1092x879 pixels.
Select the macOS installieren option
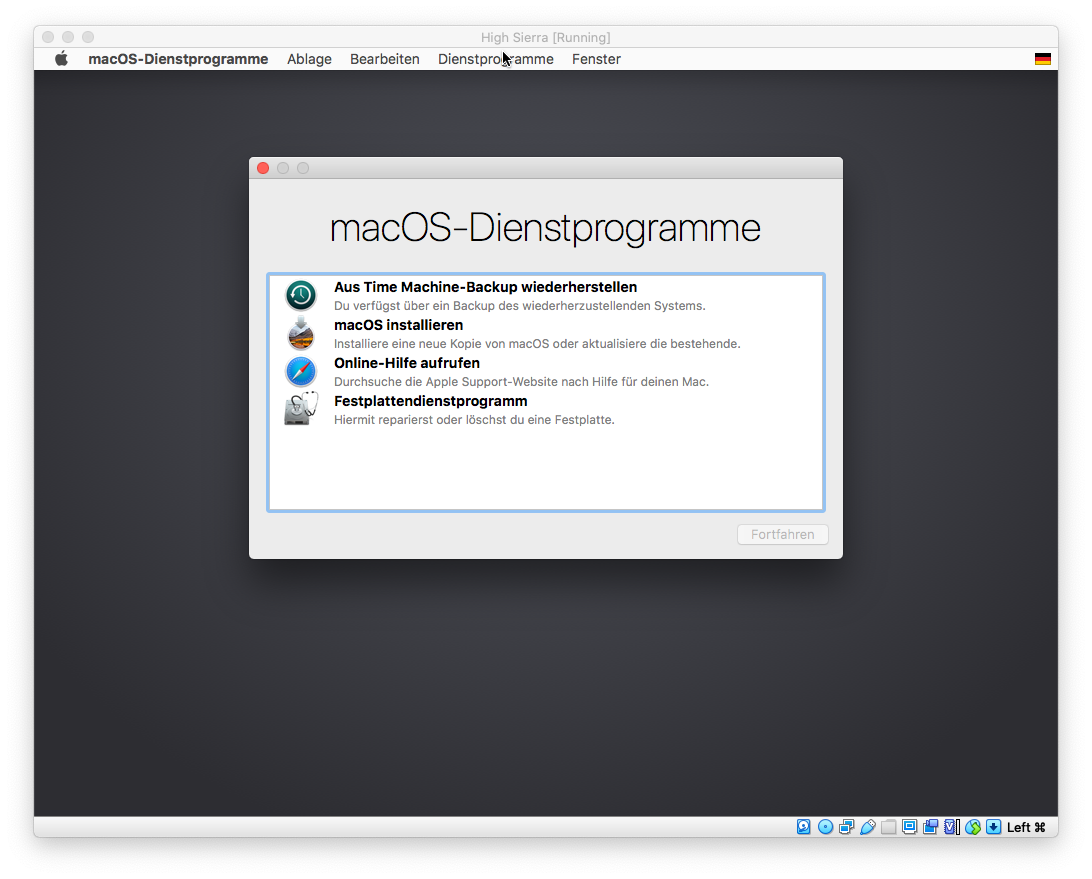point(398,333)
